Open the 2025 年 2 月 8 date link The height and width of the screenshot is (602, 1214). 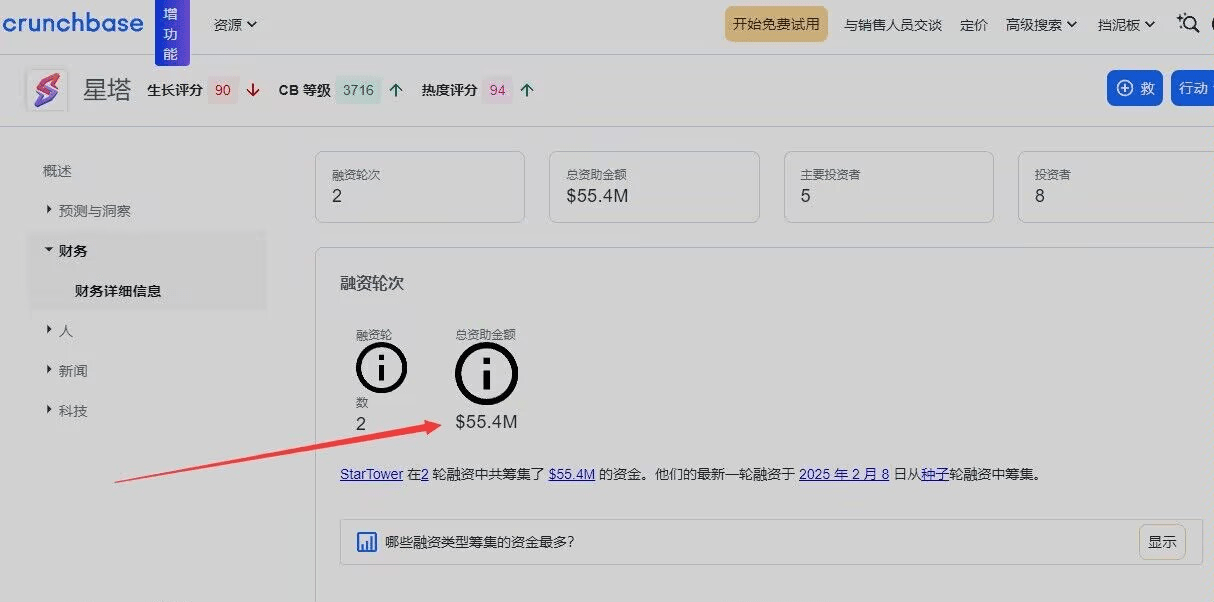[844, 474]
